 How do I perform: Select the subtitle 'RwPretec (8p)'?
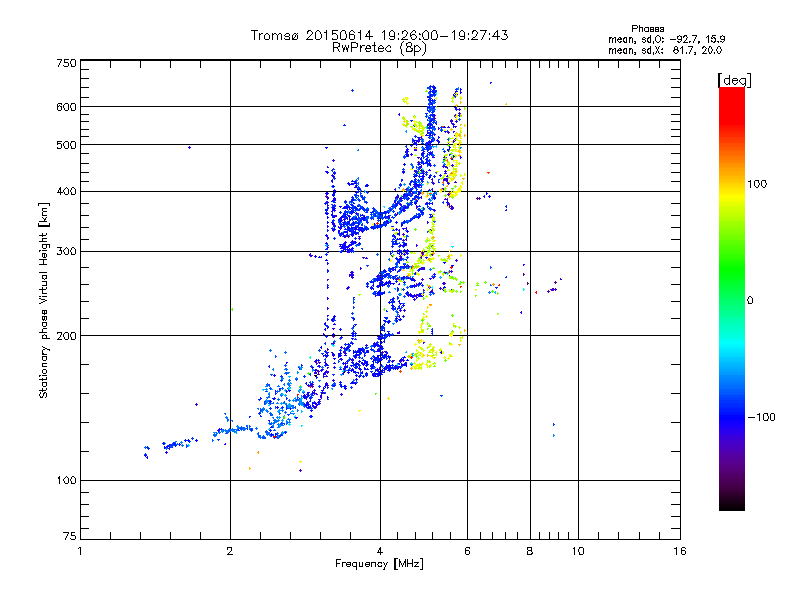pos(379,48)
